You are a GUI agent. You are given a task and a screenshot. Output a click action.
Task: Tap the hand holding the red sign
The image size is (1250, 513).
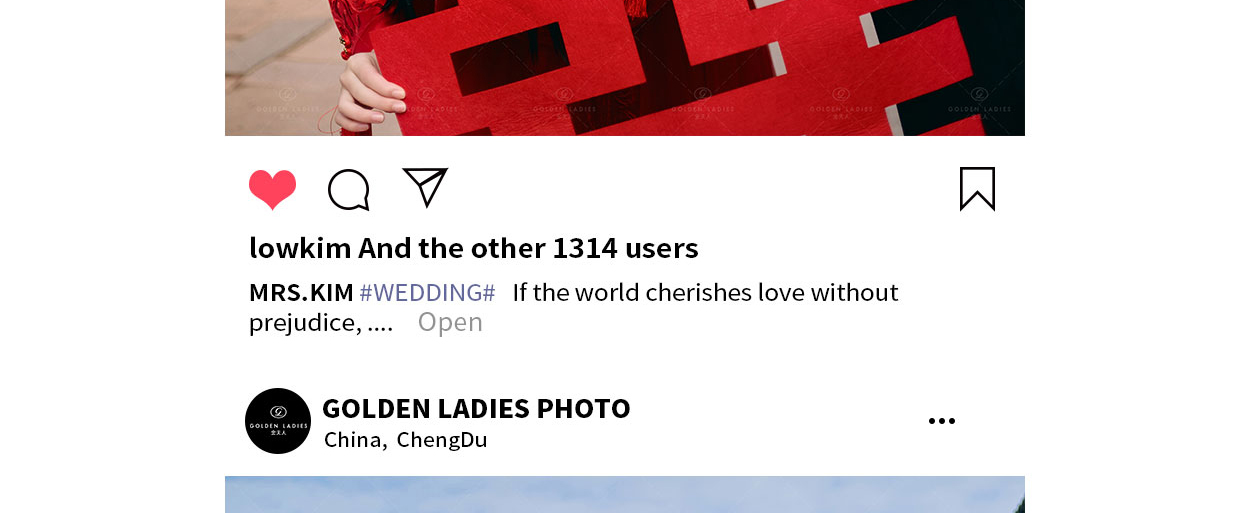(366, 94)
